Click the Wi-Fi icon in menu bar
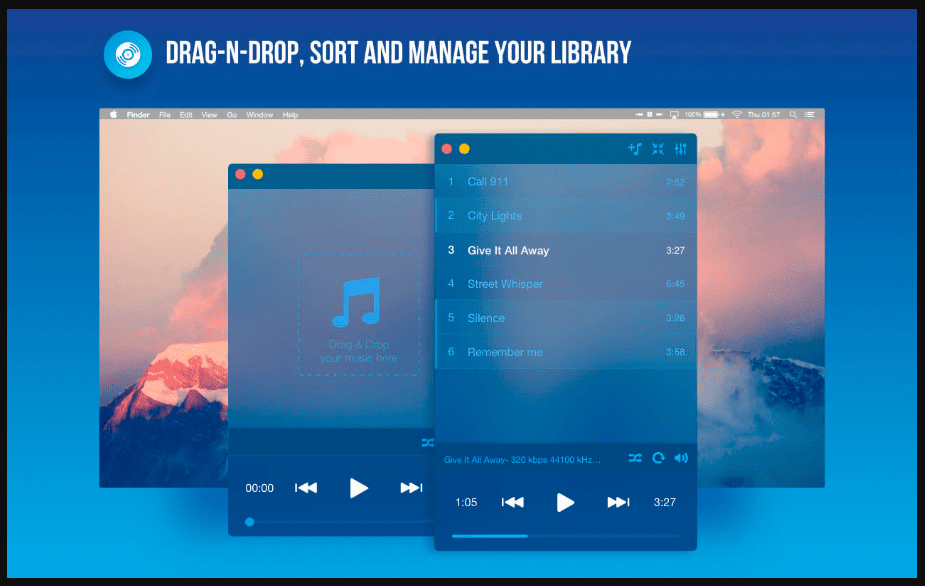Viewport: 925px width, 586px height. (x=737, y=114)
